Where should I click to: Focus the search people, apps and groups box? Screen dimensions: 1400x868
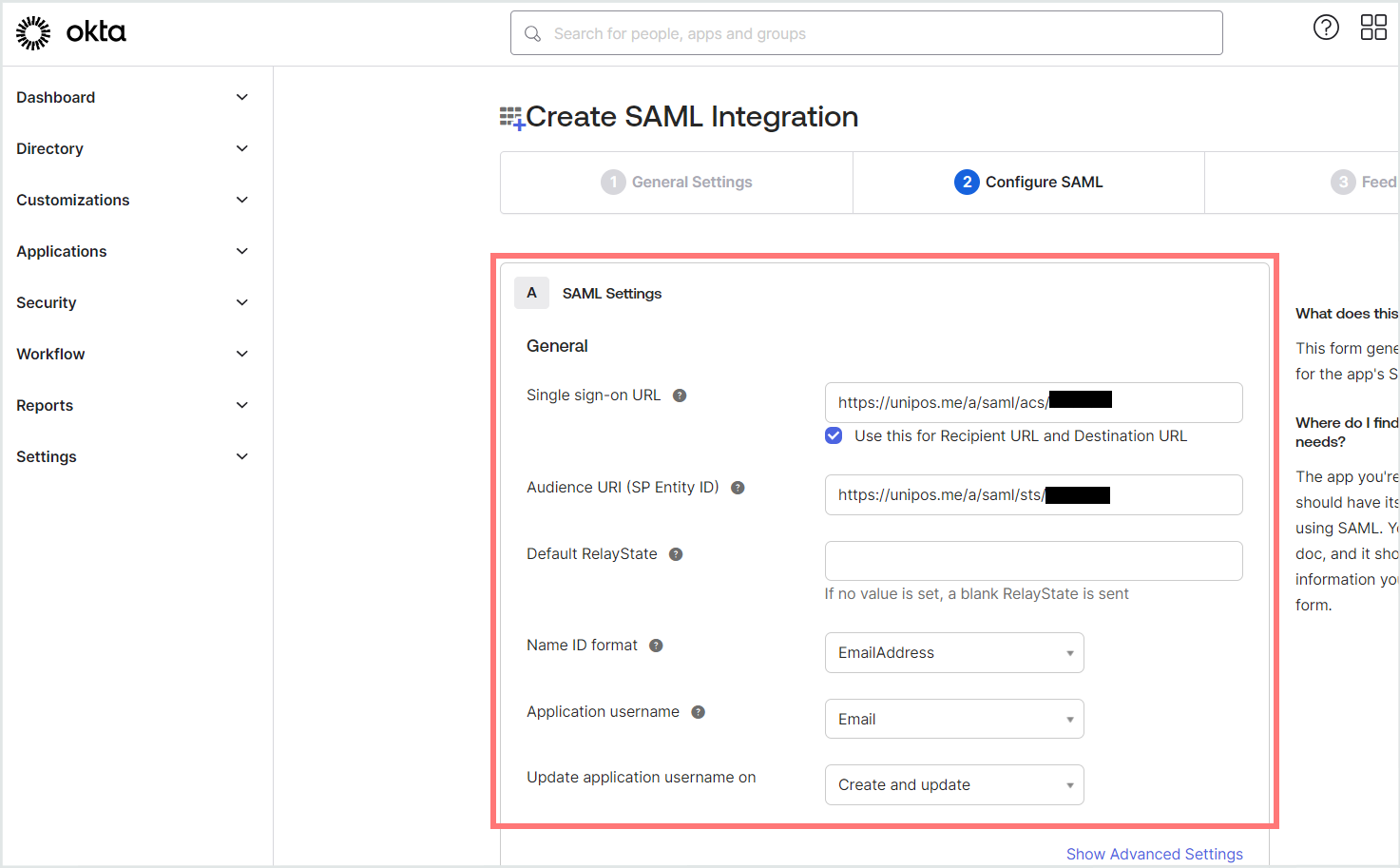(x=866, y=33)
